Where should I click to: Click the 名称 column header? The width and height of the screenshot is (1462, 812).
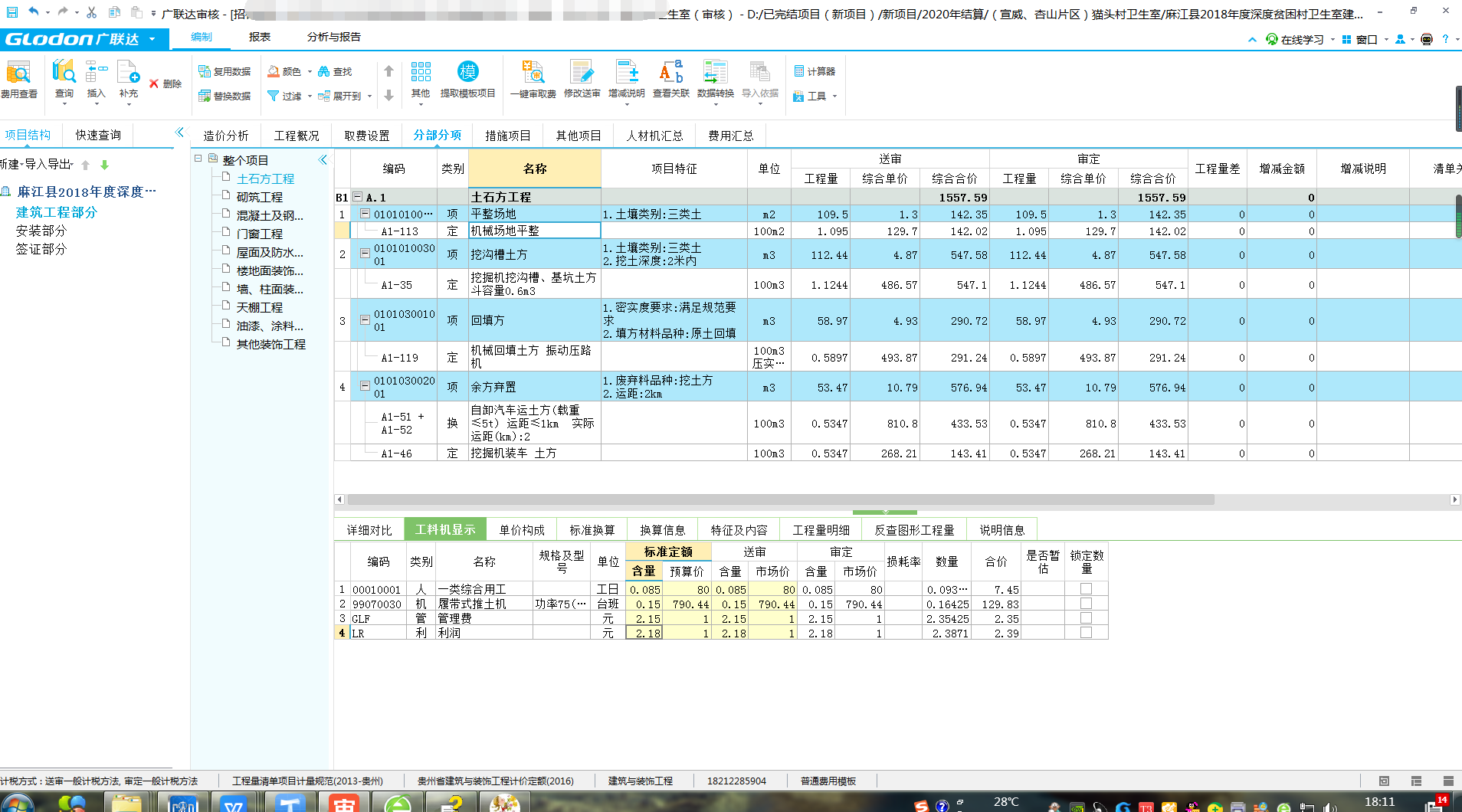(x=535, y=169)
